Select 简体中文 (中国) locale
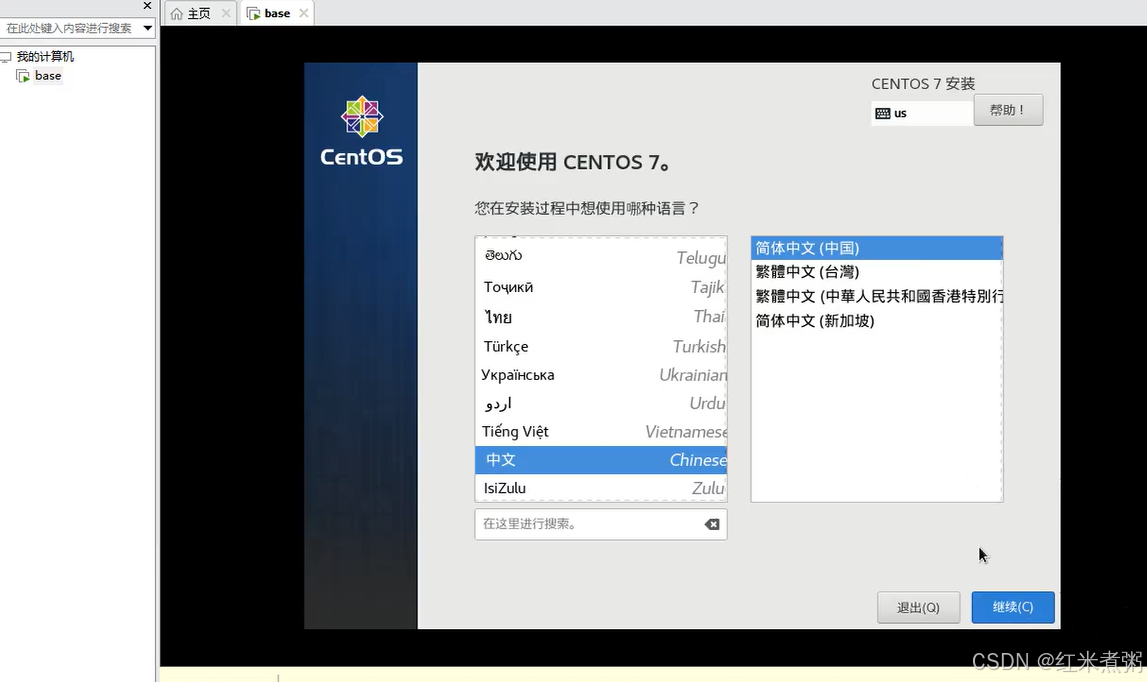Image resolution: width=1147 pixels, height=682 pixels. (x=876, y=248)
